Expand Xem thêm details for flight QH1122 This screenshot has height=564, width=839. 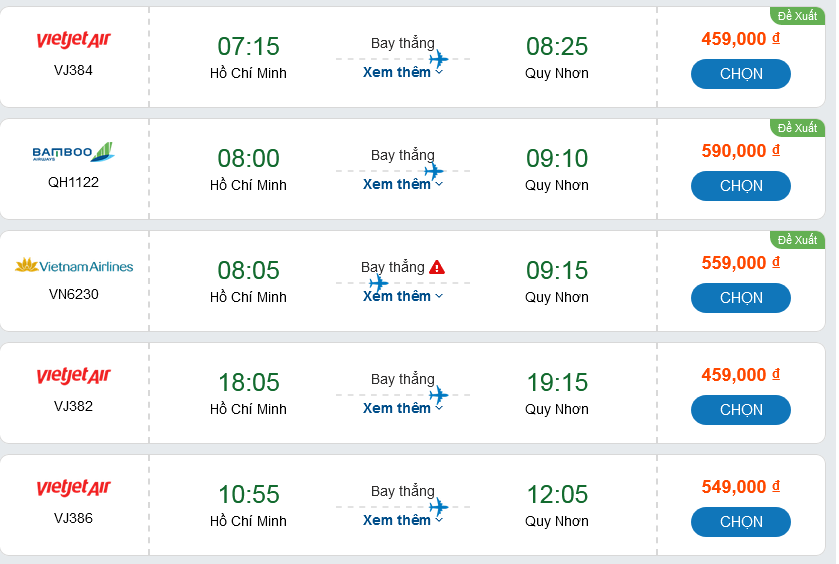click(x=402, y=184)
